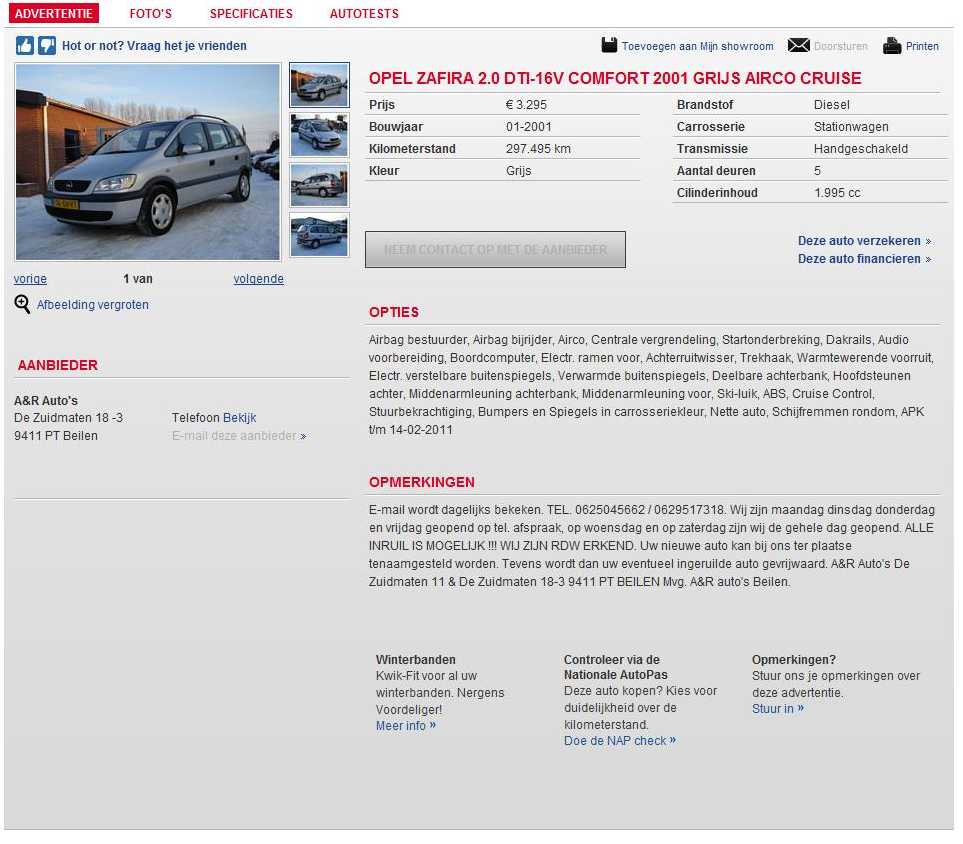Screen dimensions: 963x844
Task: Click the body type 'Stationwagen'
Action: (x=851, y=127)
